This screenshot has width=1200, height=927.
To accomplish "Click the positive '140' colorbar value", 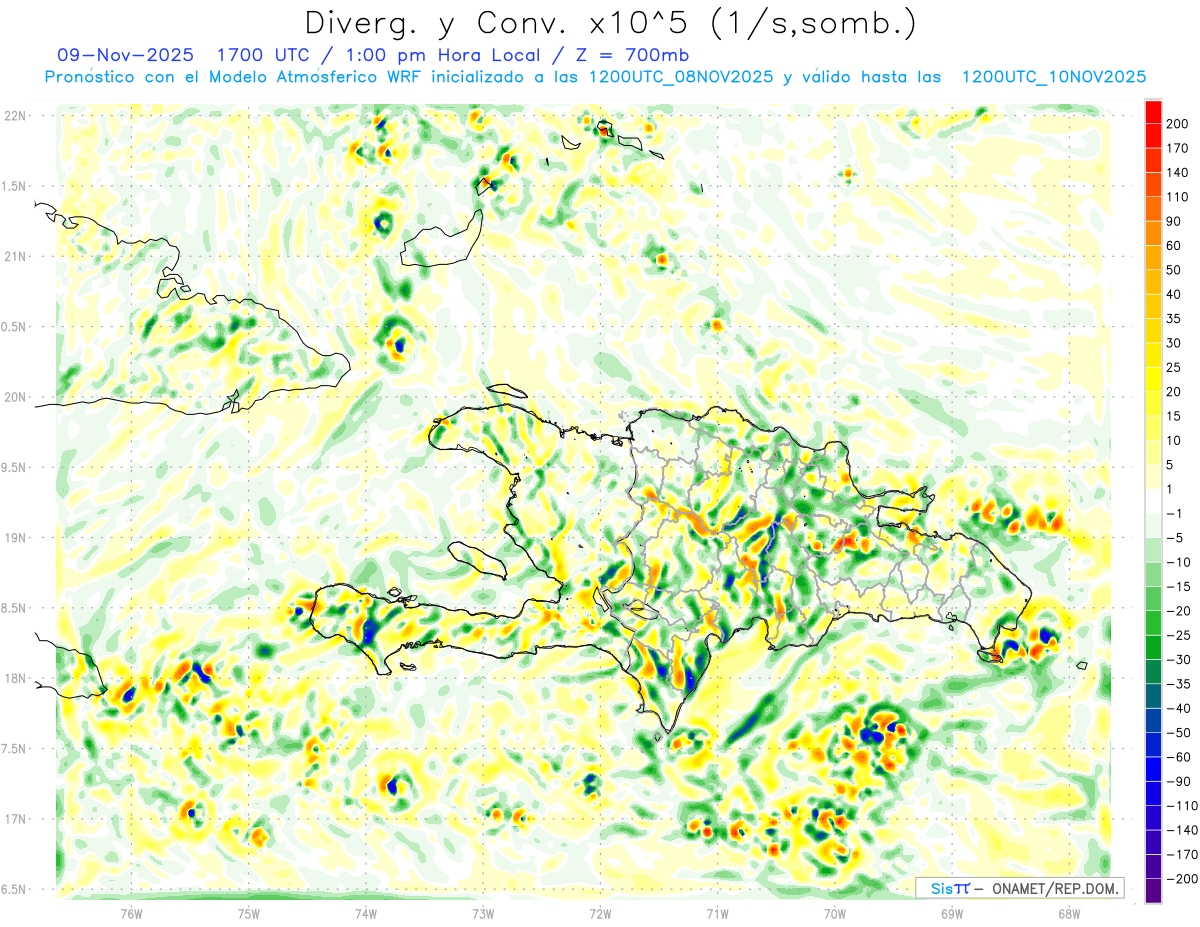I will (x=1176, y=172).
